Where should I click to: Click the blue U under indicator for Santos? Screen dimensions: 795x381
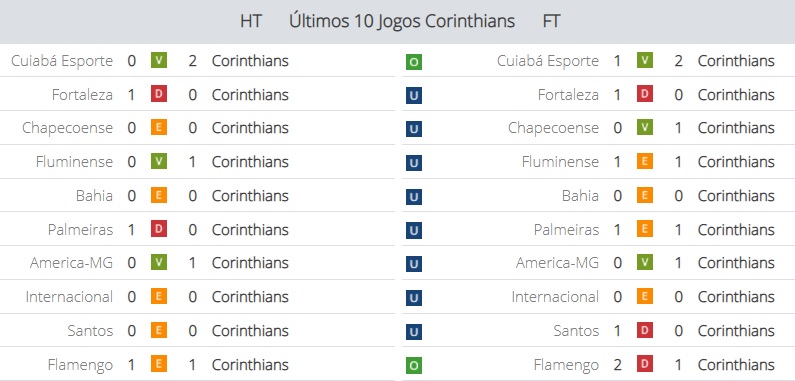point(414,332)
